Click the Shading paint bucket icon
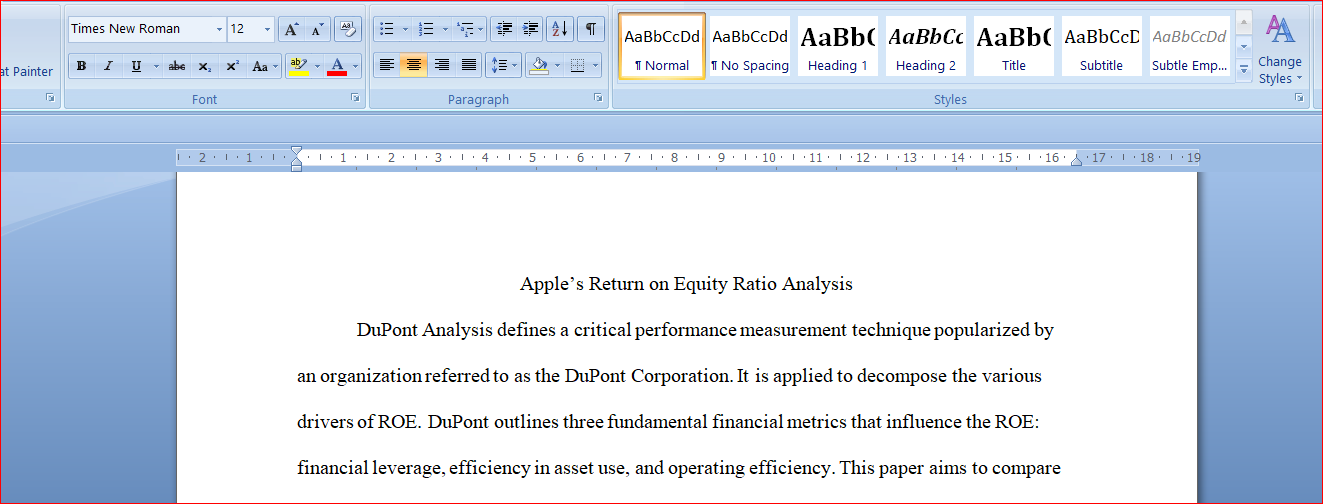The width and height of the screenshot is (1323, 504). coord(539,66)
